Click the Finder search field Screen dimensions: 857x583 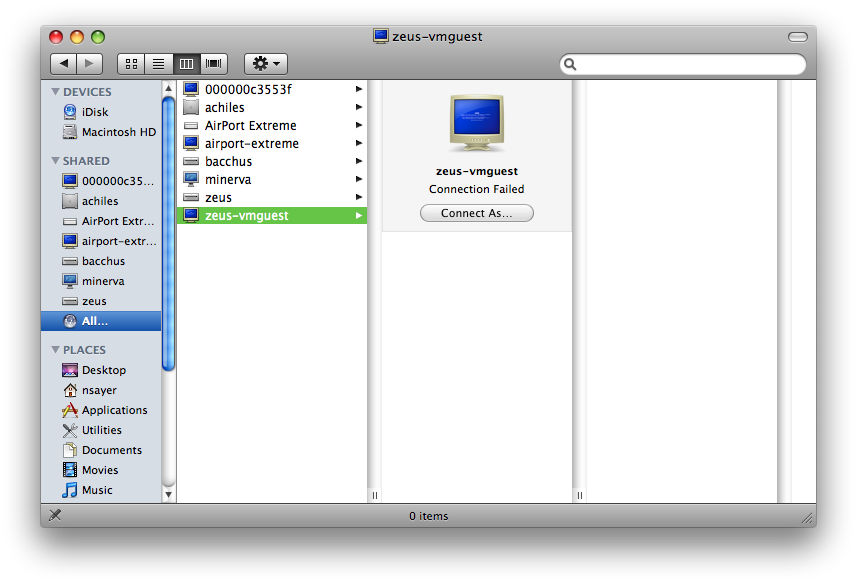pyautogui.click(x=683, y=64)
